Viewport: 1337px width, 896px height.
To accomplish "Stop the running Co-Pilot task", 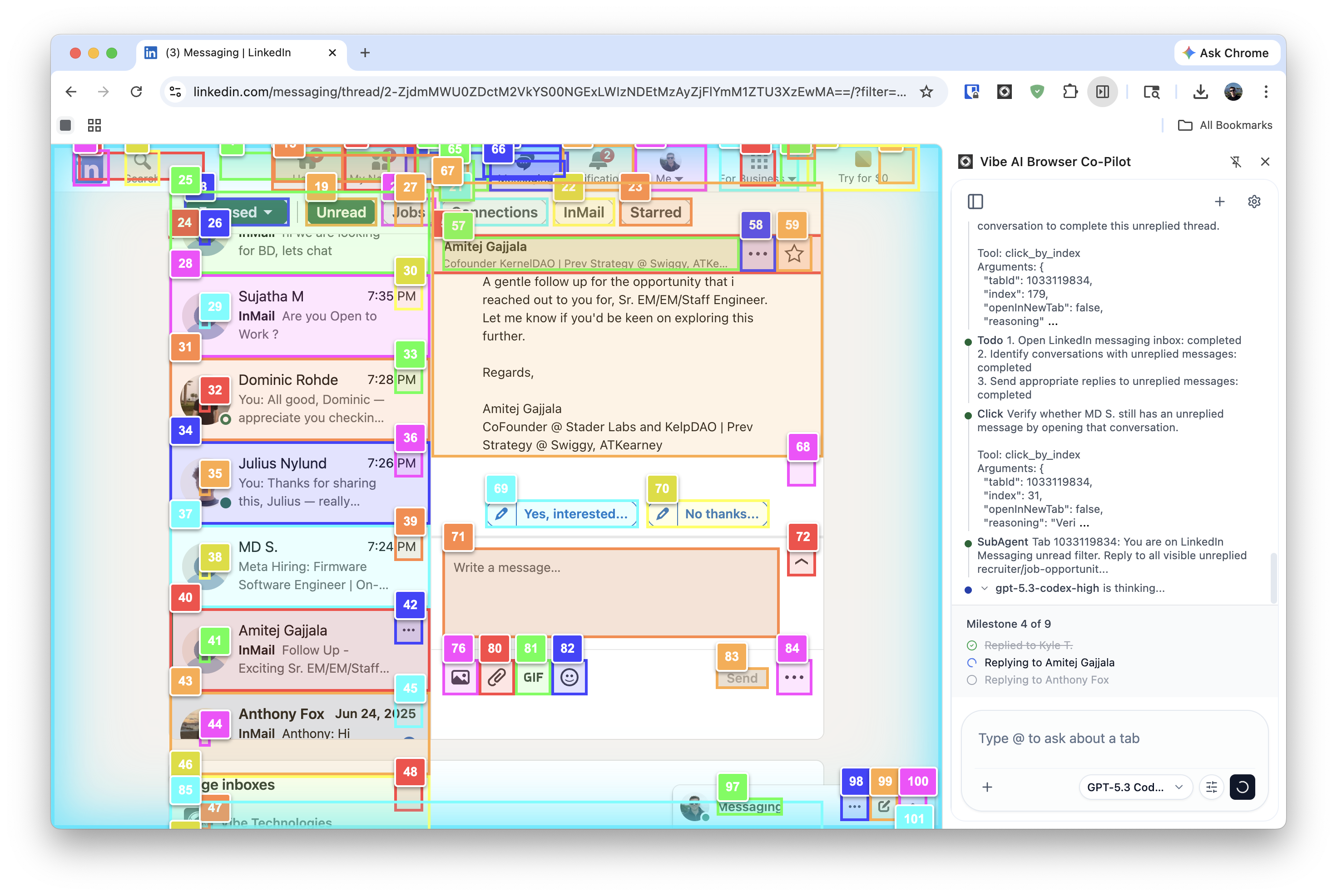I will pyautogui.click(x=1242, y=787).
